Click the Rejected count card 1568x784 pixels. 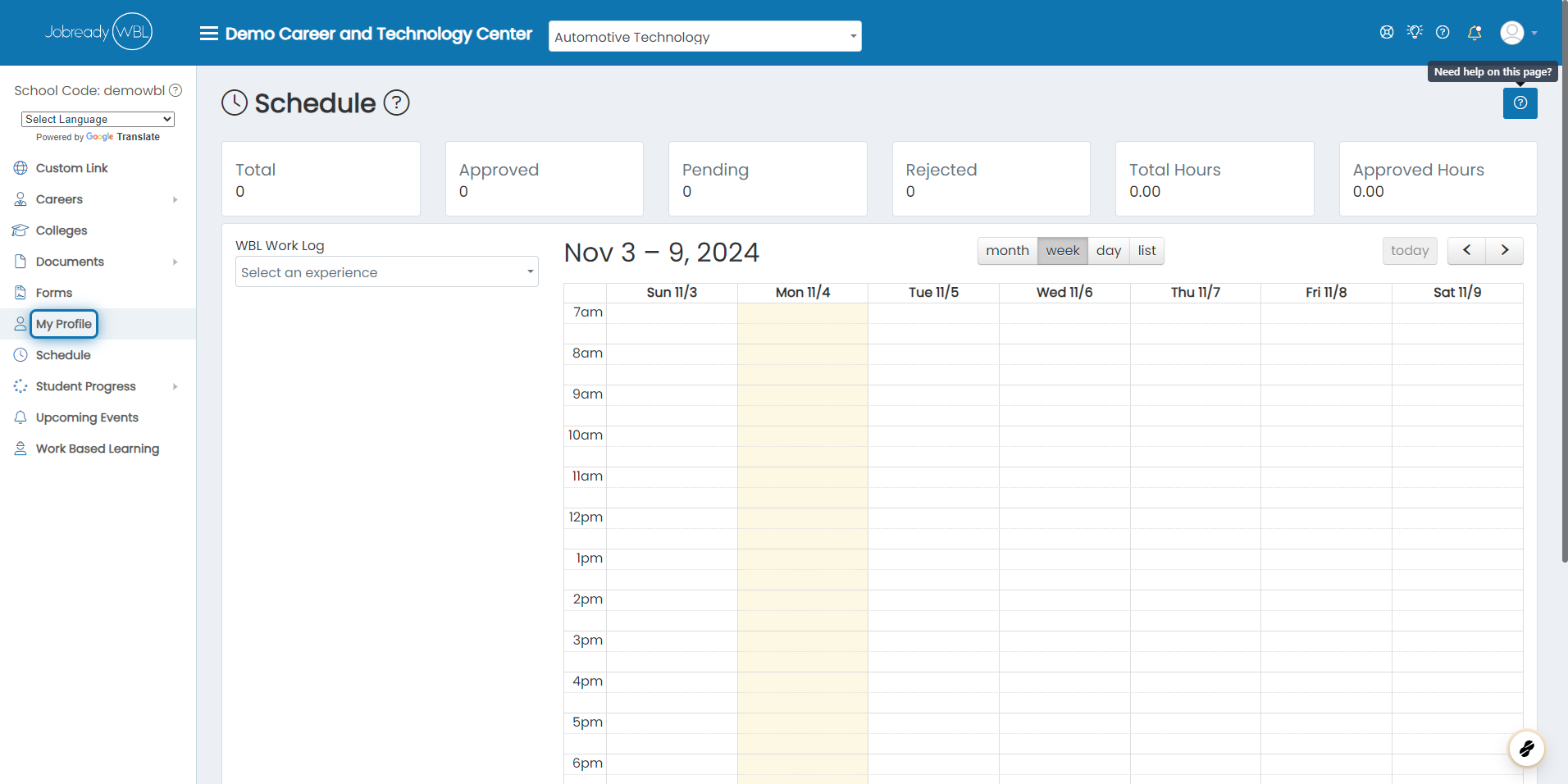pyautogui.click(x=991, y=179)
